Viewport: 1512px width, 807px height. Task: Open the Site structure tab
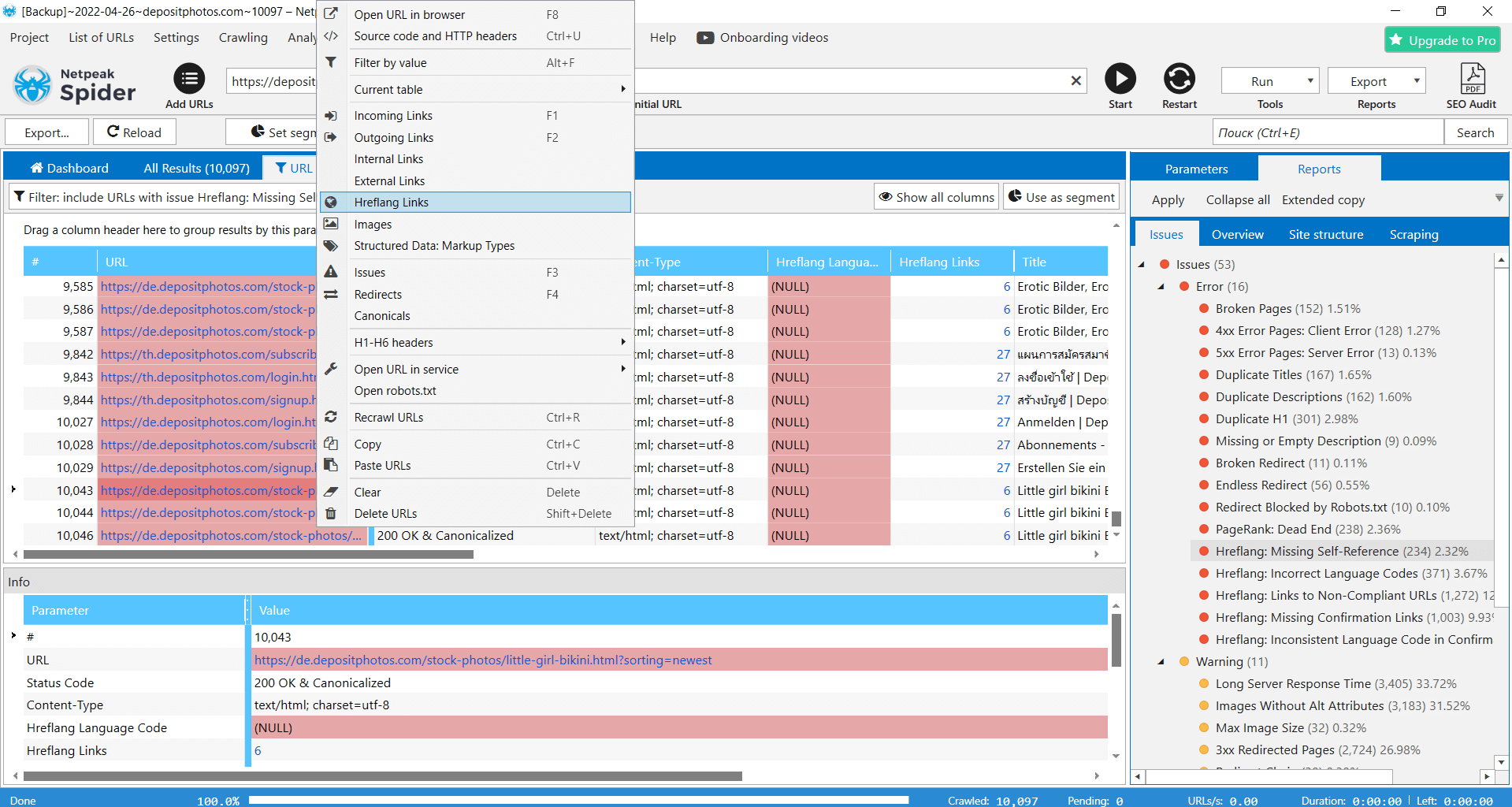(1325, 234)
